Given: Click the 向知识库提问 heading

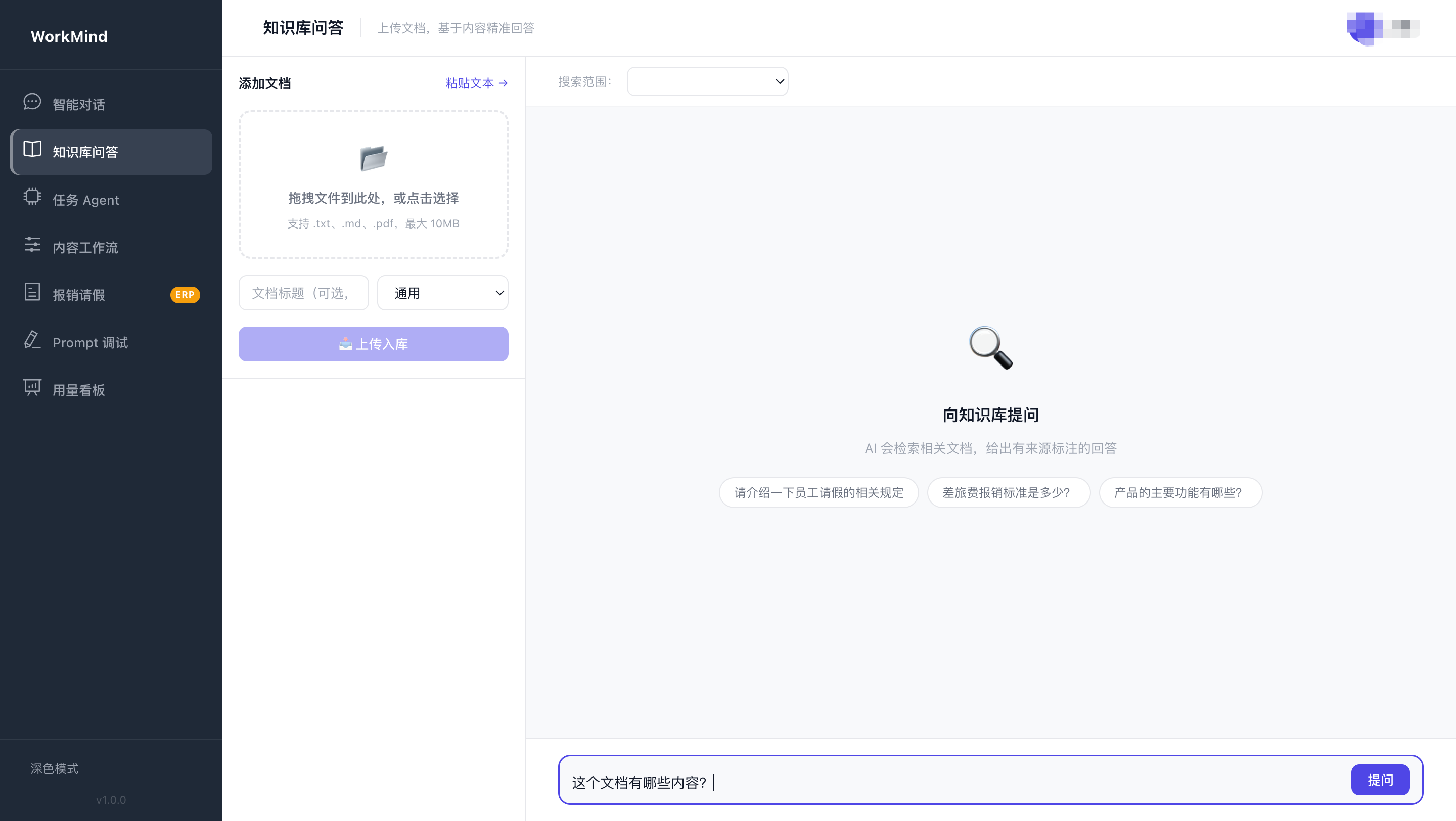Looking at the screenshot, I should coord(990,415).
